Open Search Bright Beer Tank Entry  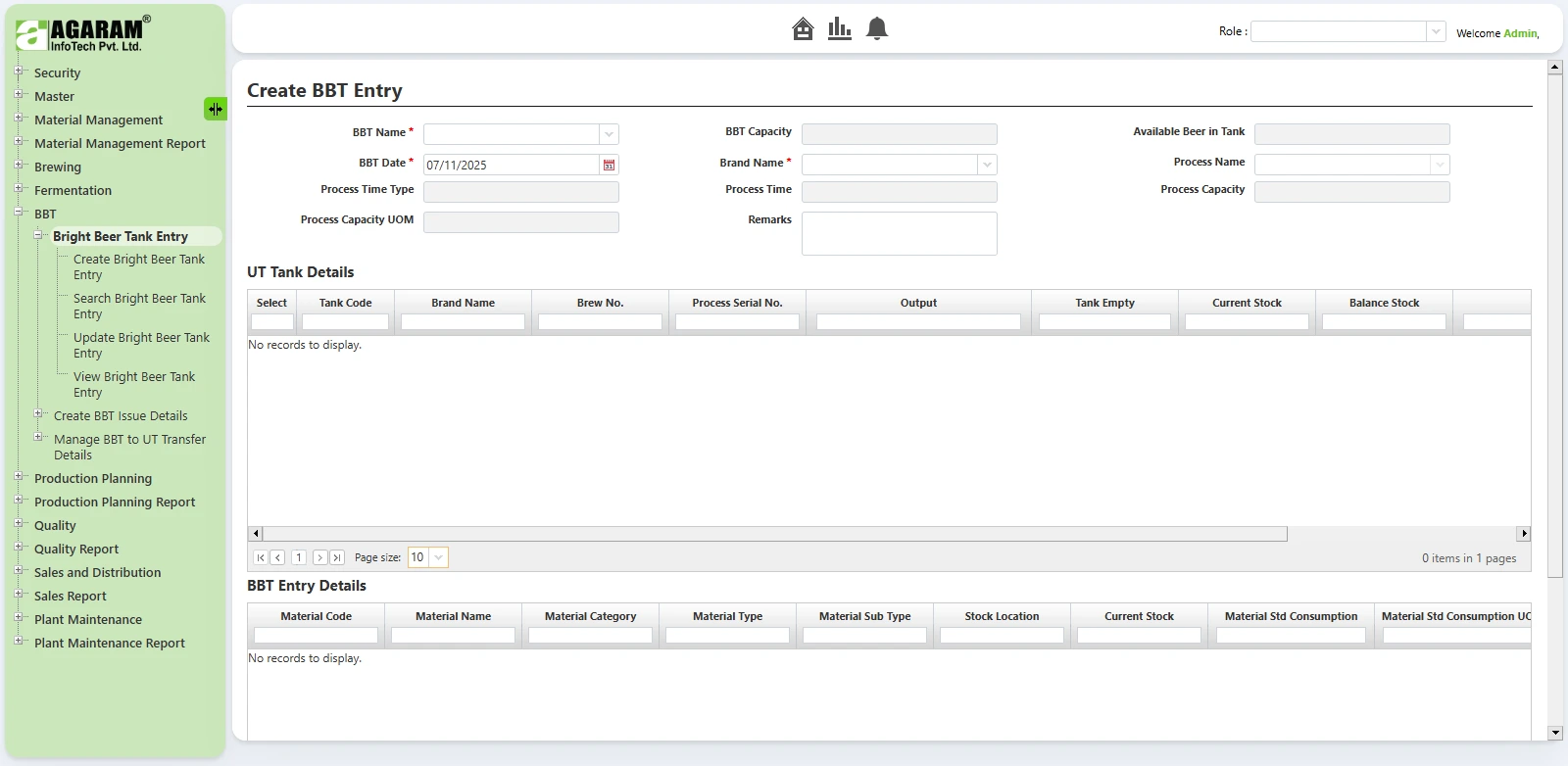click(139, 306)
